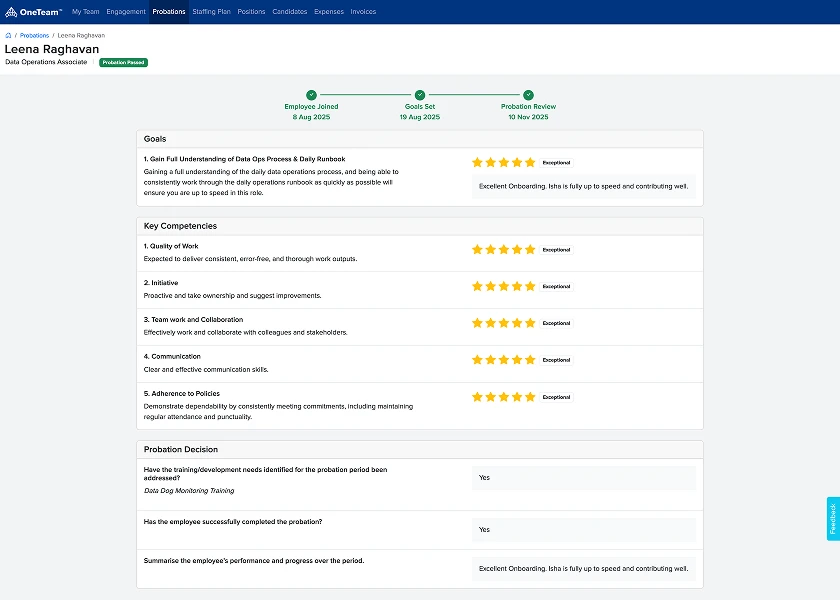840x600 pixels.
Task: Click stars for Adherence to Policies
Action: tap(503, 397)
